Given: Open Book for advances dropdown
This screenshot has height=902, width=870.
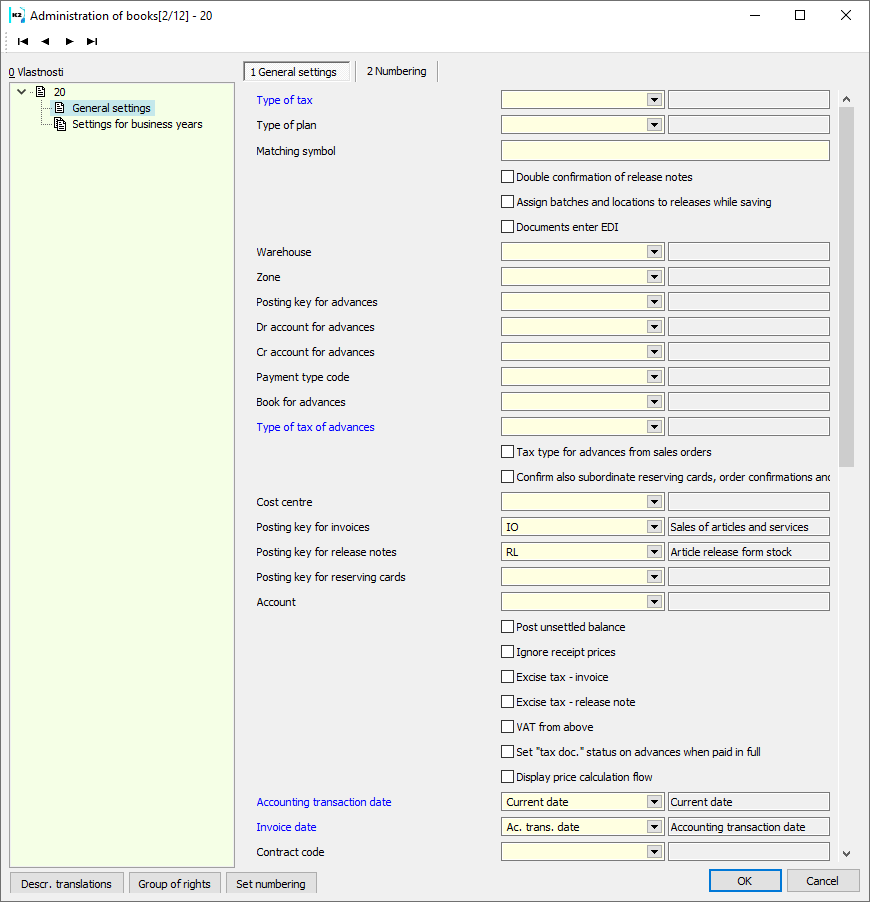Looking at the screenshot, I should point(654,402).
